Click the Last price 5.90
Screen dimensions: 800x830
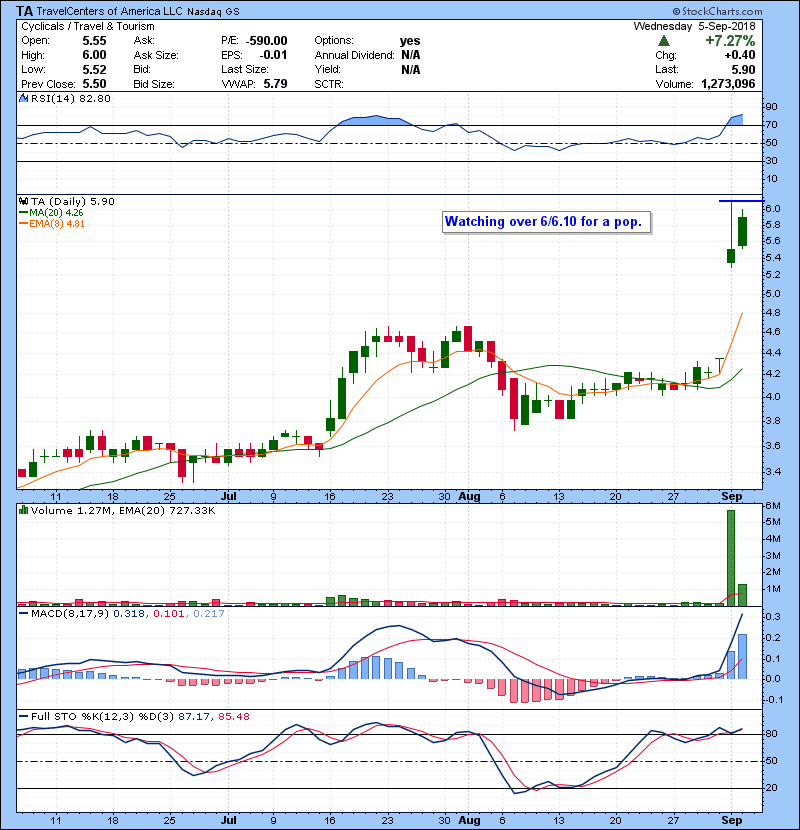coord(743,69)
